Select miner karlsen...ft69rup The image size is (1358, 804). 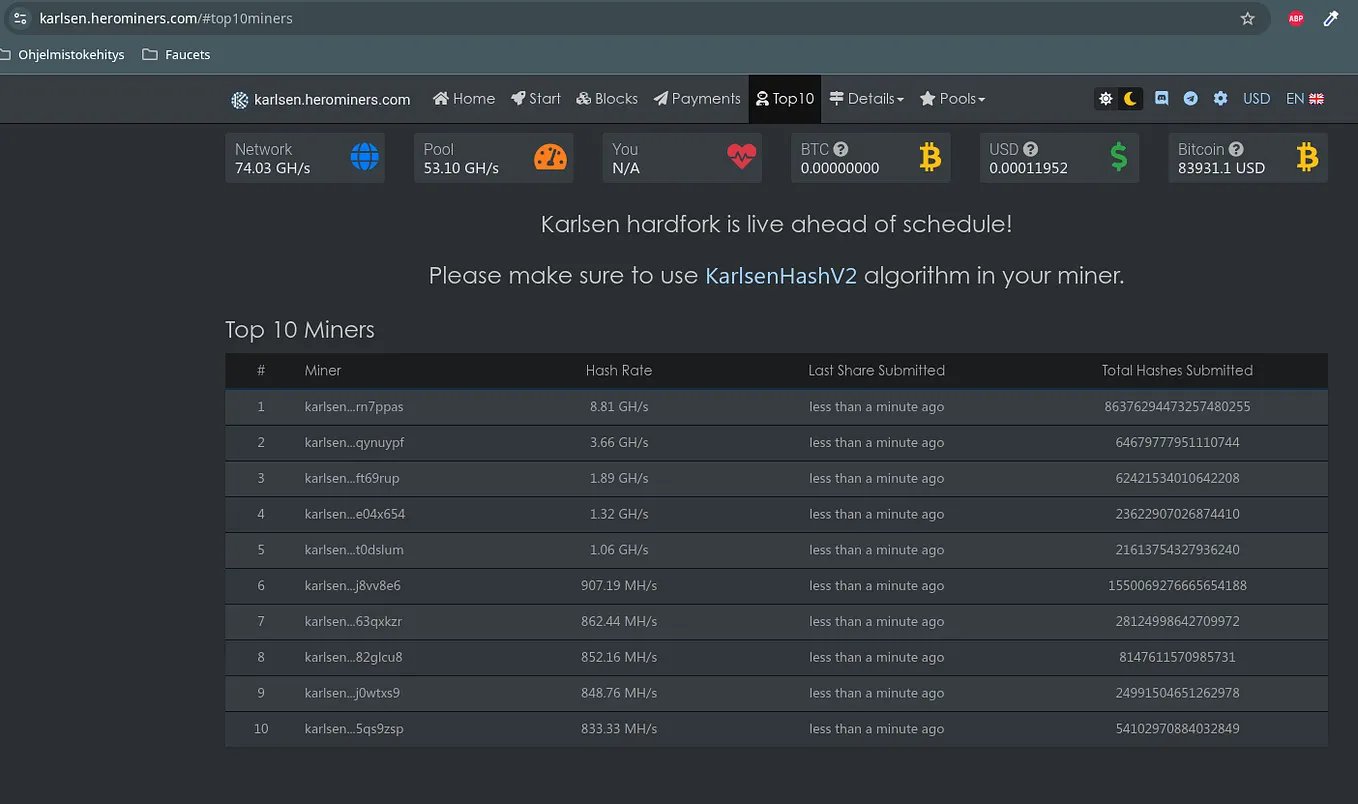(352, 479)
